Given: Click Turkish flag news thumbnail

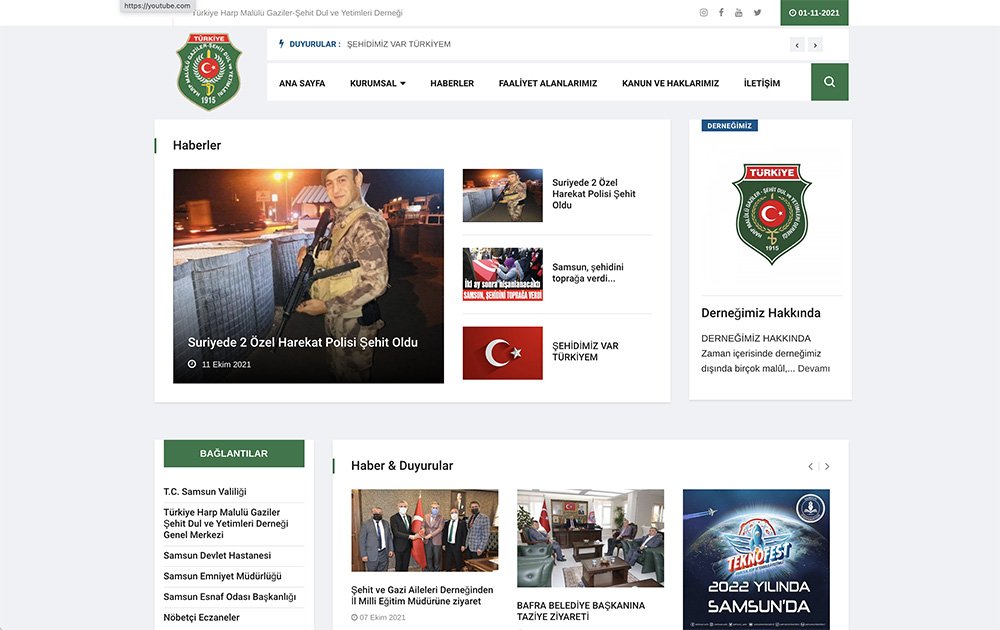Looking at the screenshot, I should (x=503, y=353).
